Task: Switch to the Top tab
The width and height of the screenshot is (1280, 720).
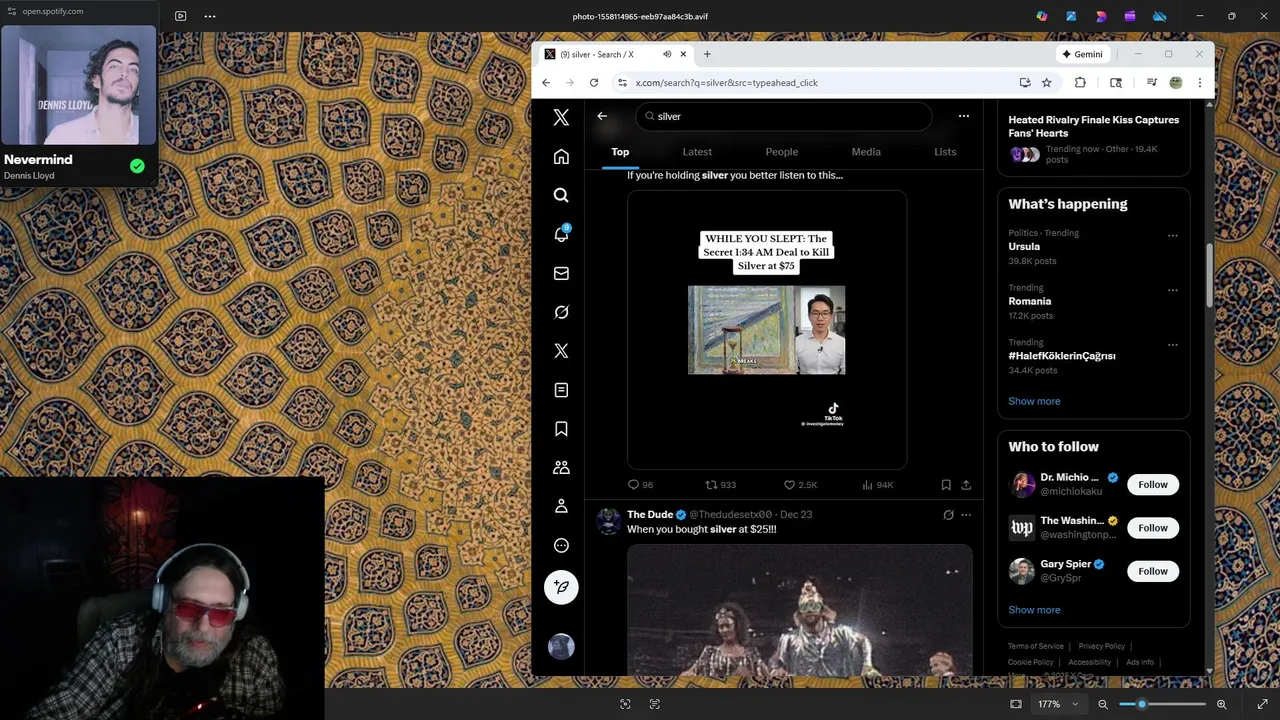Action: [x=620, y=152]
